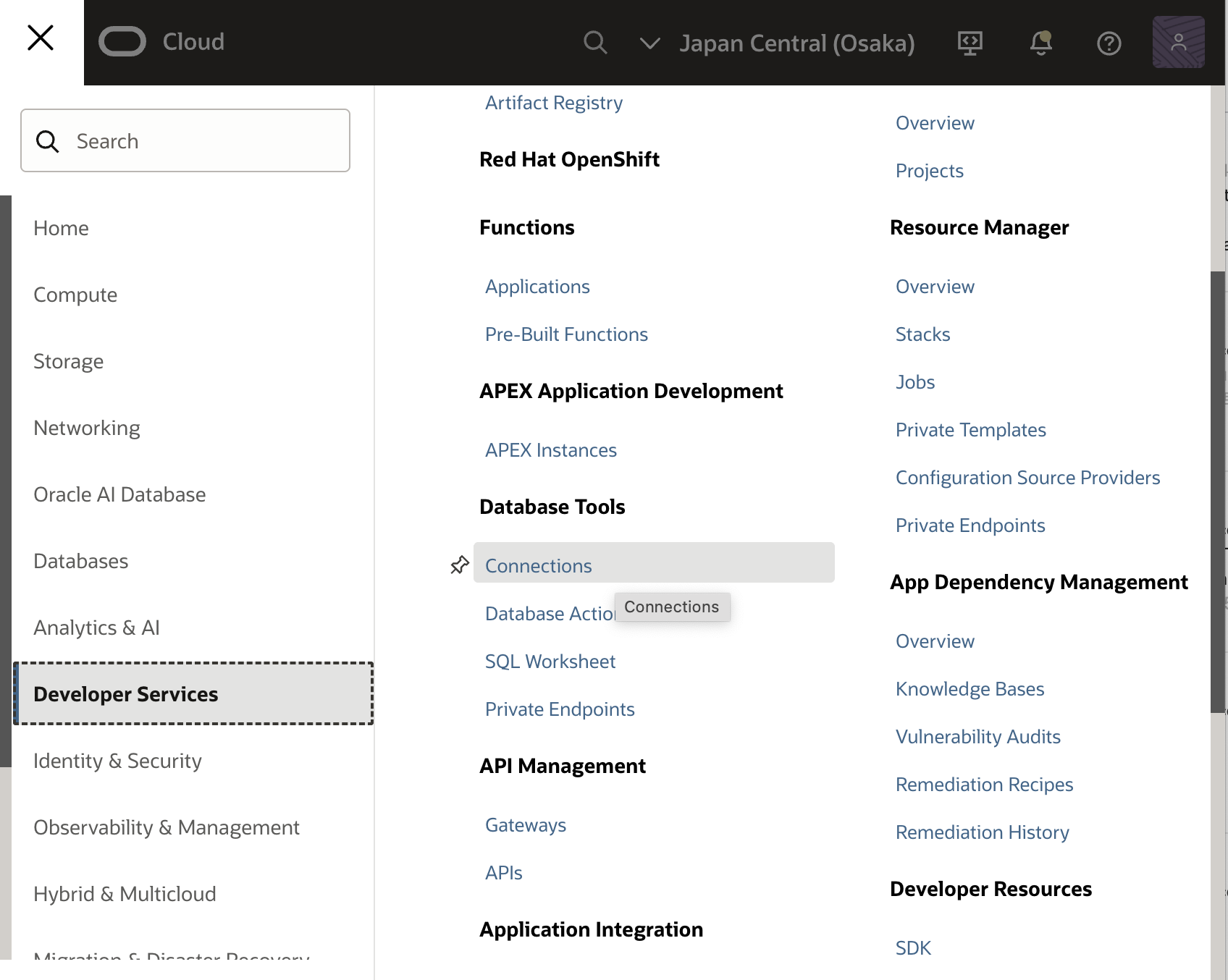
Task: Open Compute in the navigation menu
Action: pyautogui.click(x=75, y=295)
